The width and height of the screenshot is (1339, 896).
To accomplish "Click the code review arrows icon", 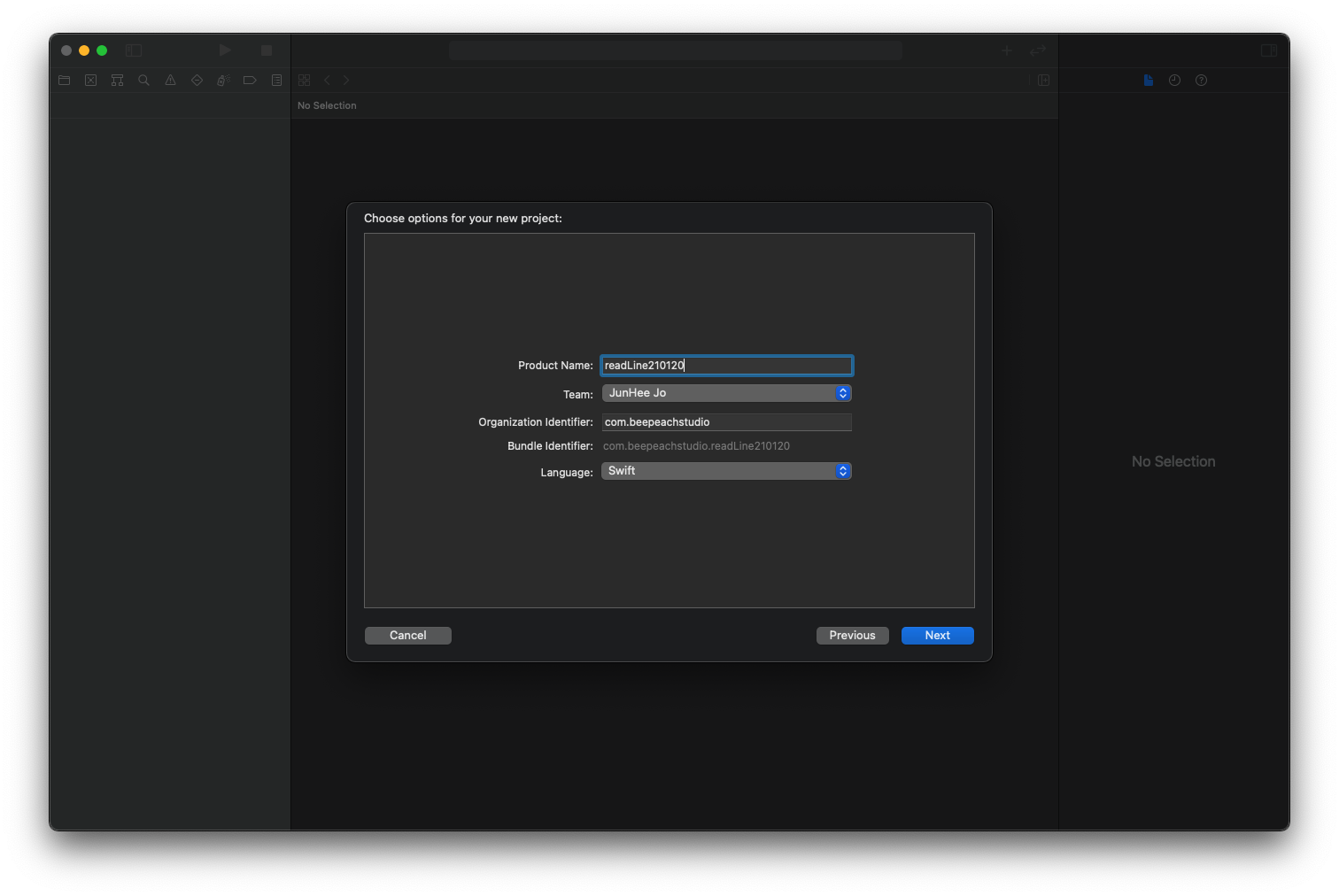I will [x=1038, y=50].
